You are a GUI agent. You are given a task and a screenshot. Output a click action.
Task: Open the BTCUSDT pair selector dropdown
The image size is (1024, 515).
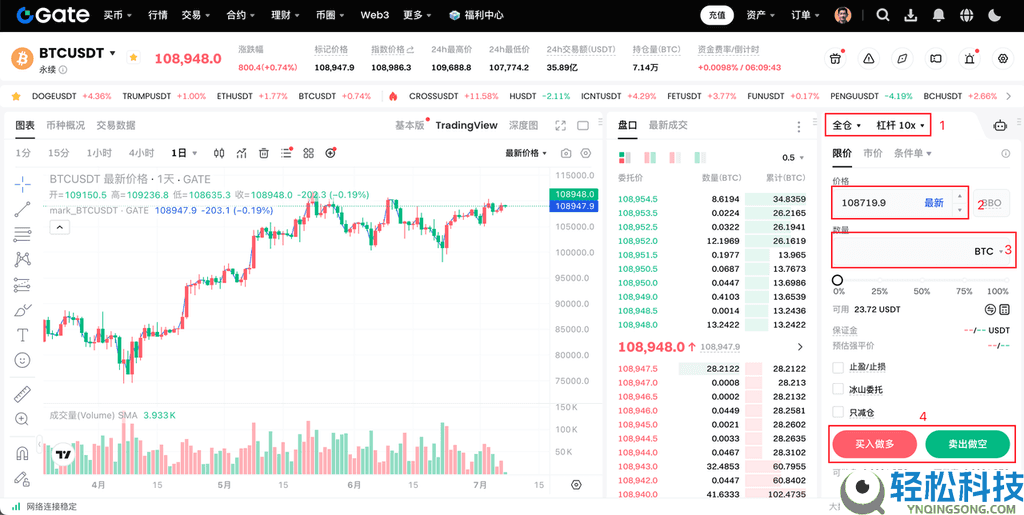point(78,53)
